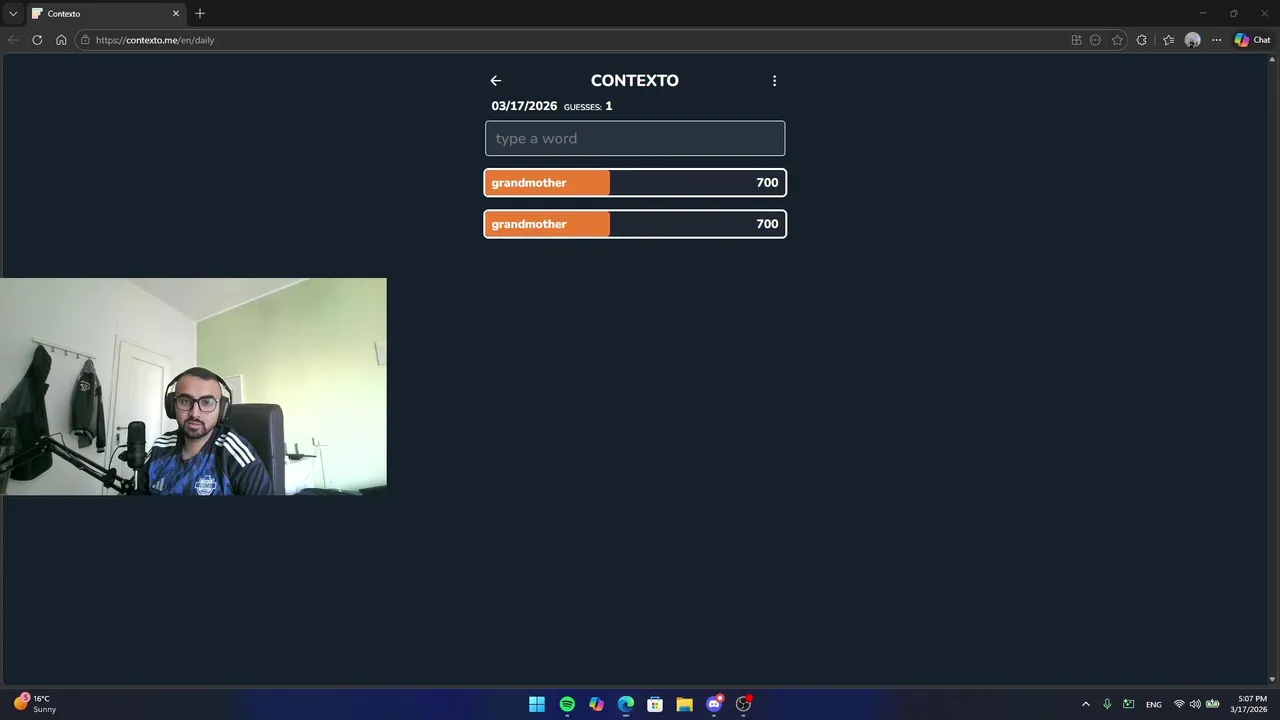Open browser extensions puzzle icon
The image size is (1280, 720).
pos(1142,40)
